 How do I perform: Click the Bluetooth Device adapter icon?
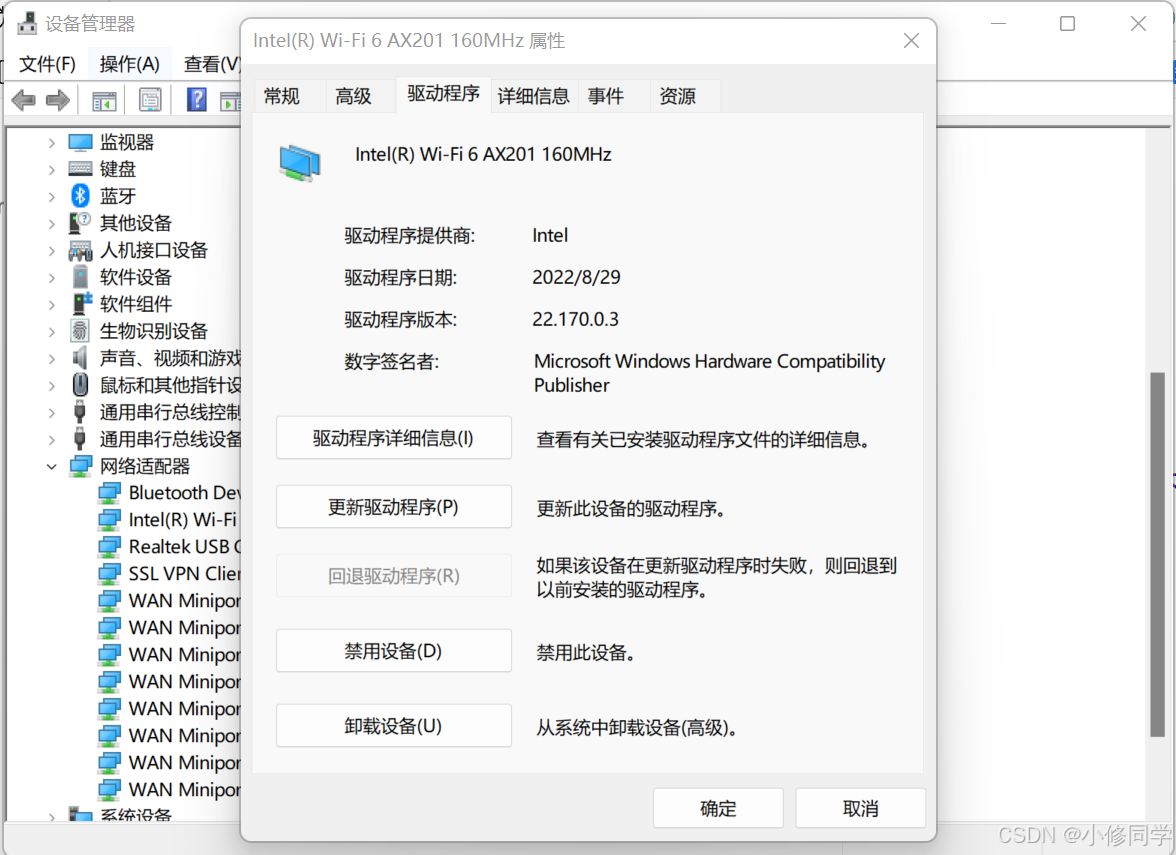[x=110, y=493]
